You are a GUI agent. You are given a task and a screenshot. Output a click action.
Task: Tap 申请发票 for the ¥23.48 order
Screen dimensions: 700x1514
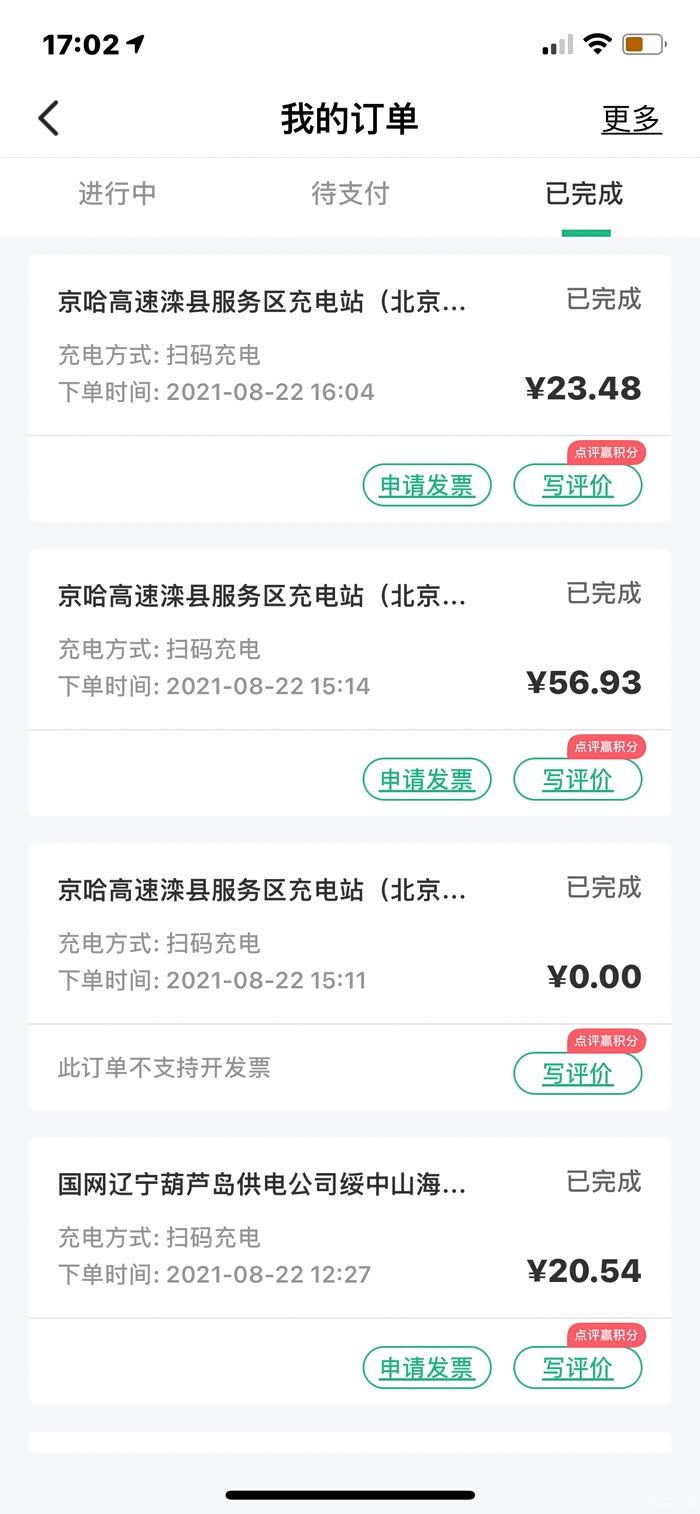click(x=427, y=486)
